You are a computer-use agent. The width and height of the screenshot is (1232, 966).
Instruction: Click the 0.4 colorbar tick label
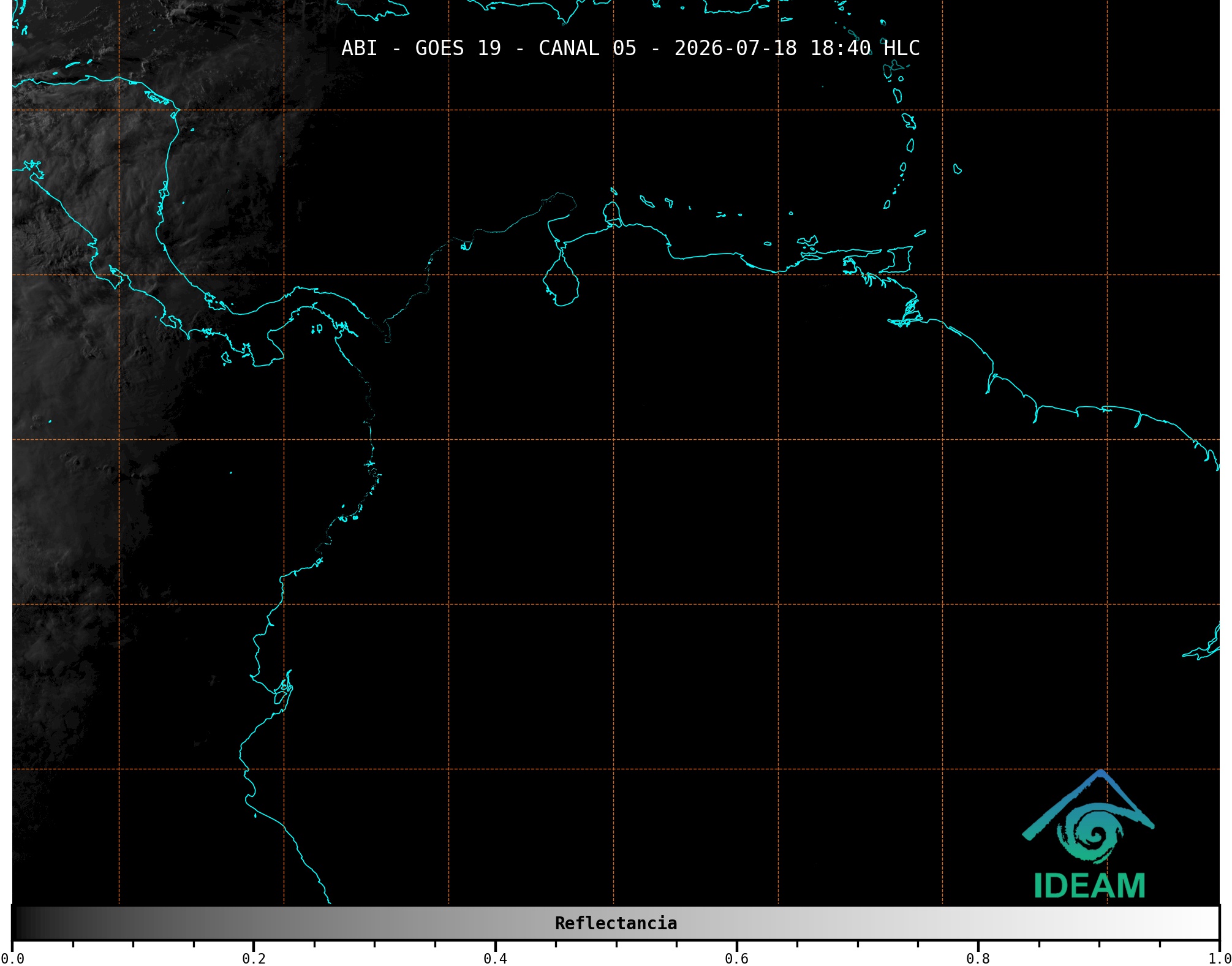click(495, 959)
